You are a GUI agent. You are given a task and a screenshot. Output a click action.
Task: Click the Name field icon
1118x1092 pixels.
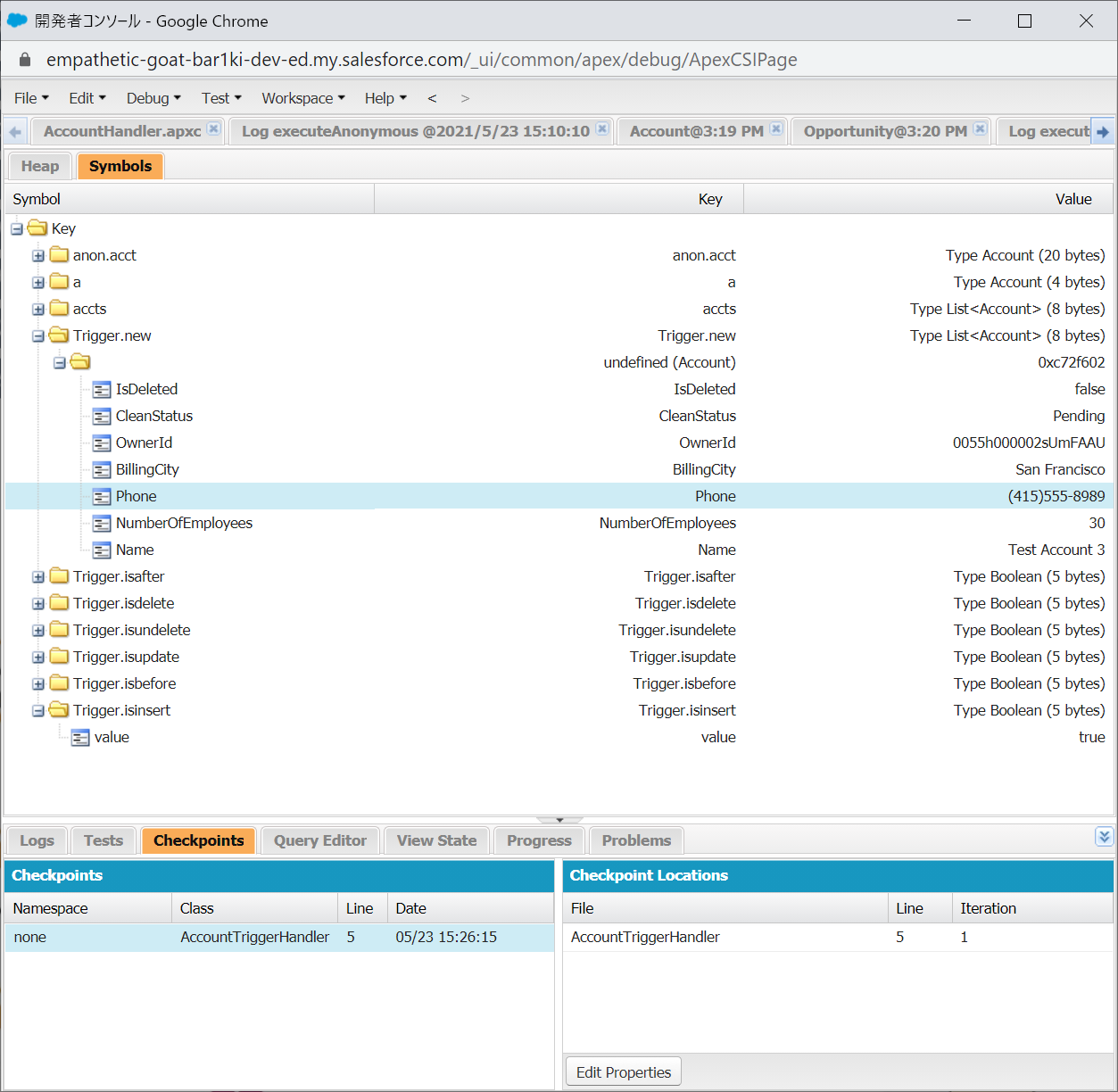click(x=102, y=550)
